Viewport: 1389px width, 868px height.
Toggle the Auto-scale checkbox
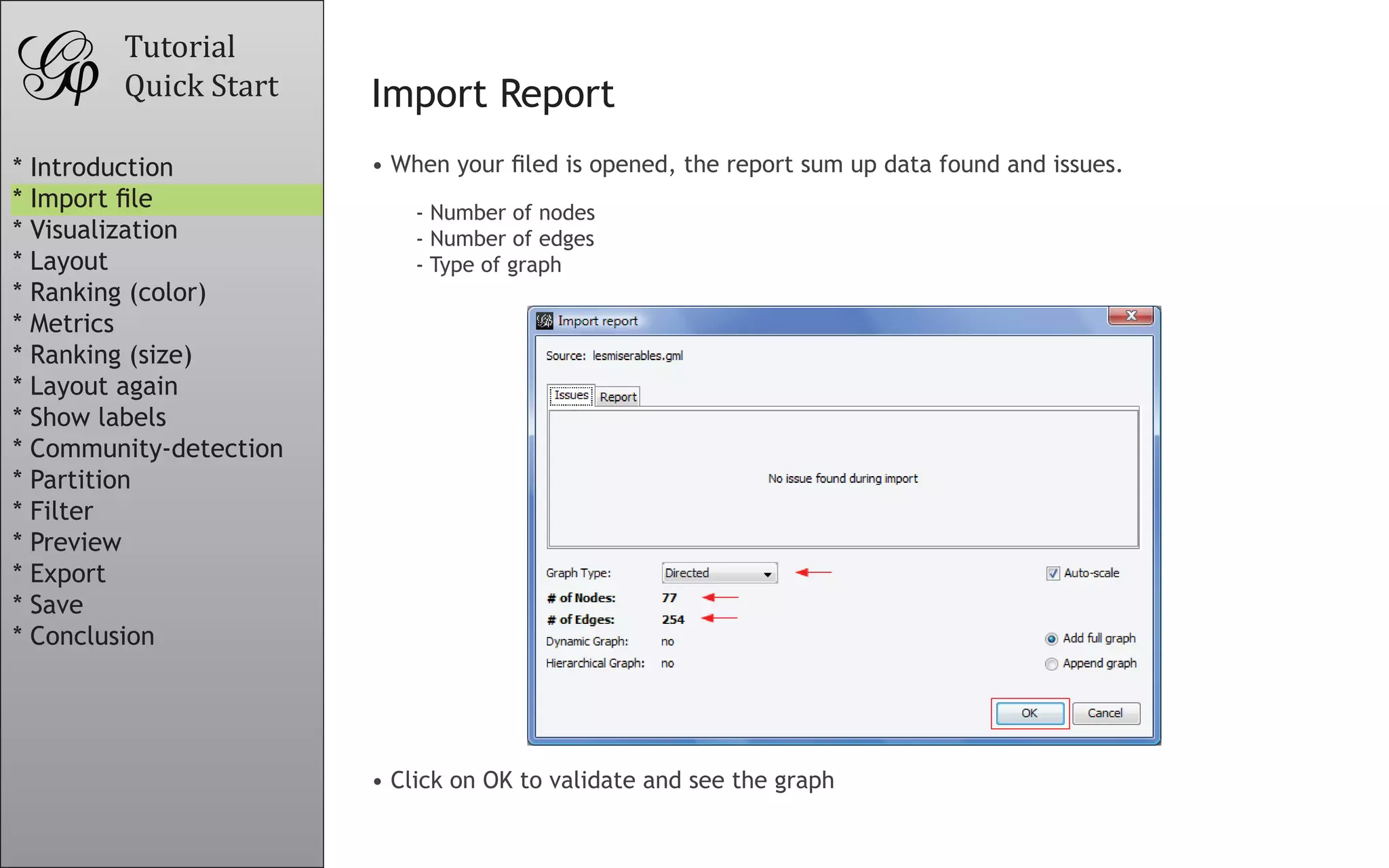[1053, 574]
